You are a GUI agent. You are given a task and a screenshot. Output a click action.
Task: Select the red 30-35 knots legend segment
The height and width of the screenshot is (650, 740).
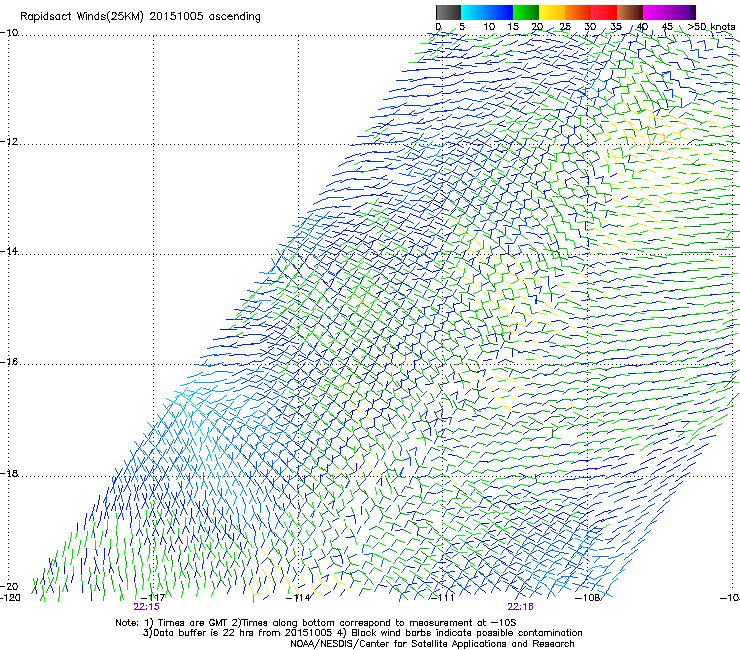[x=604, y=12]
